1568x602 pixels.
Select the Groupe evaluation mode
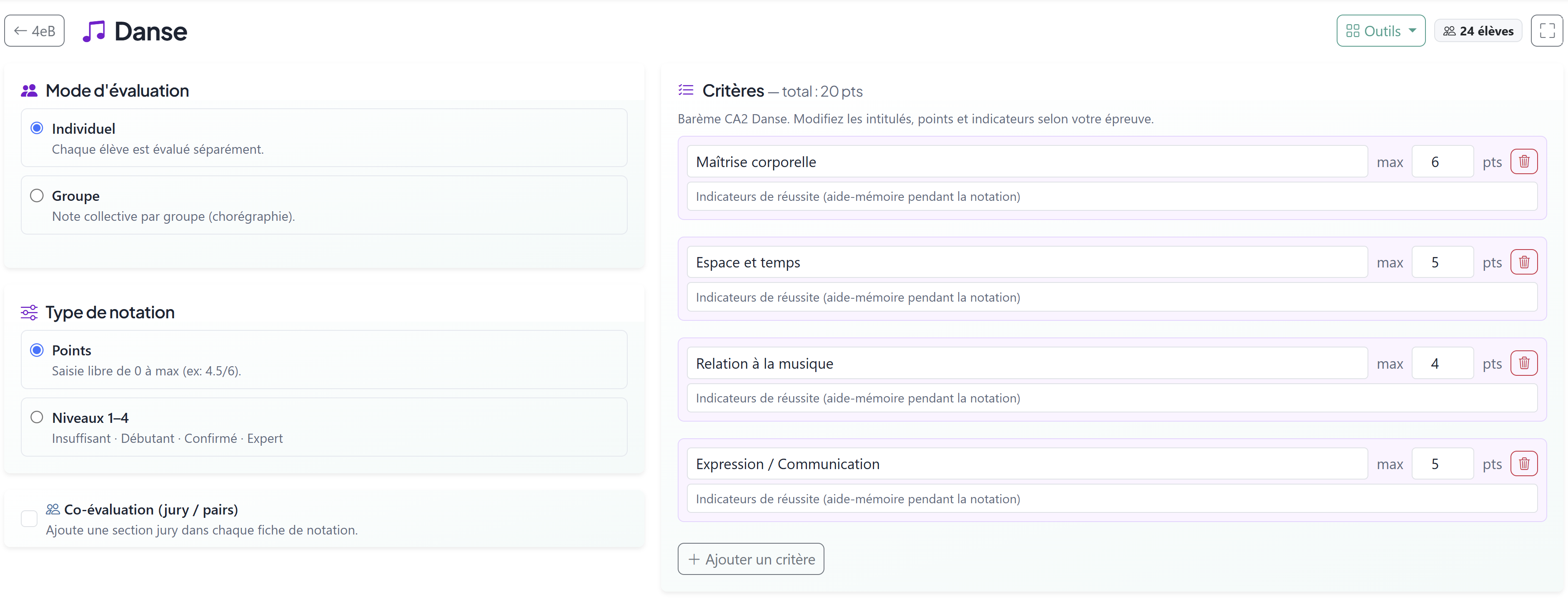pyautogui.click(x=37, y=195)
